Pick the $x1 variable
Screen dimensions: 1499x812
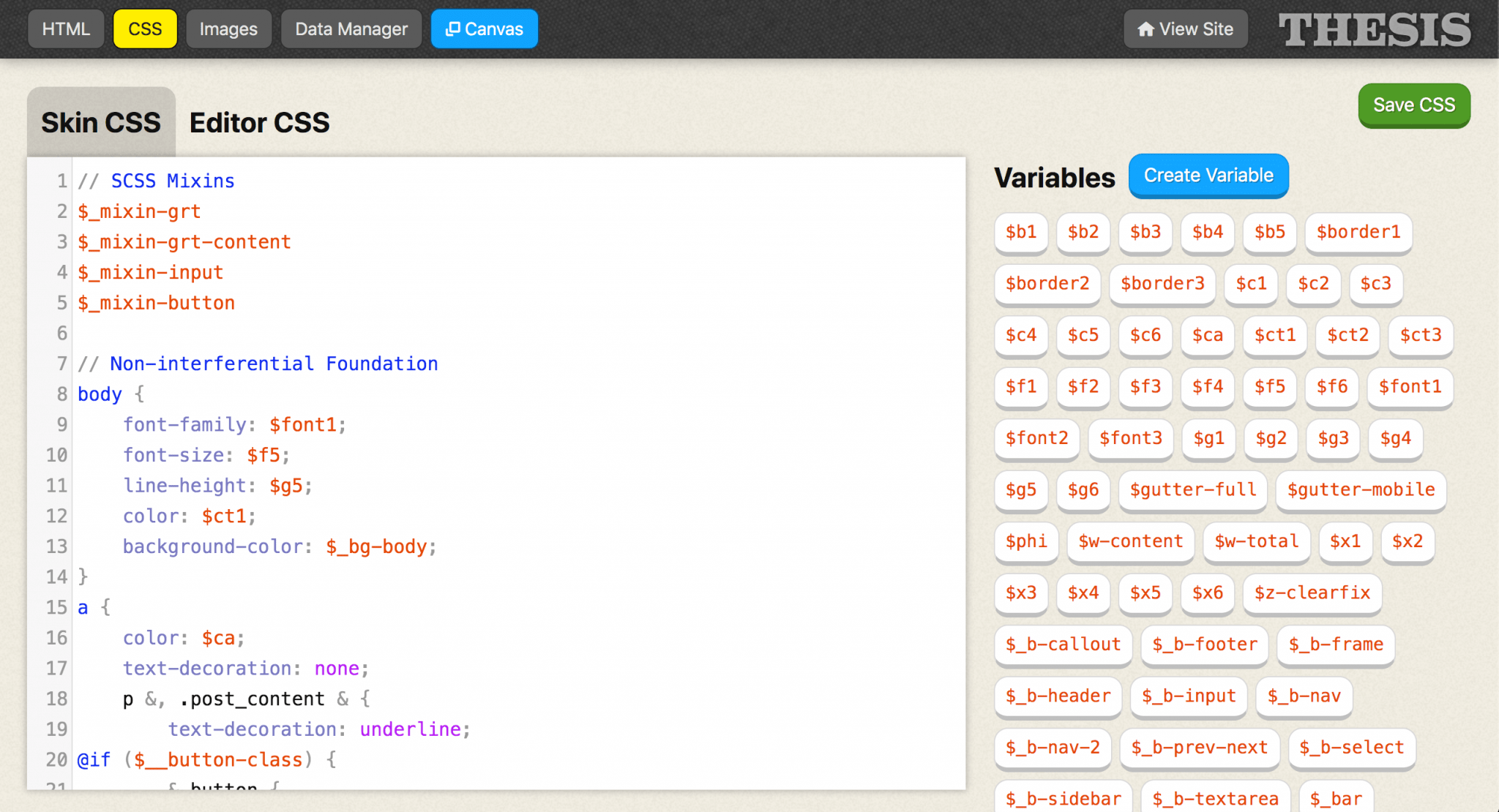[1345, 542]
